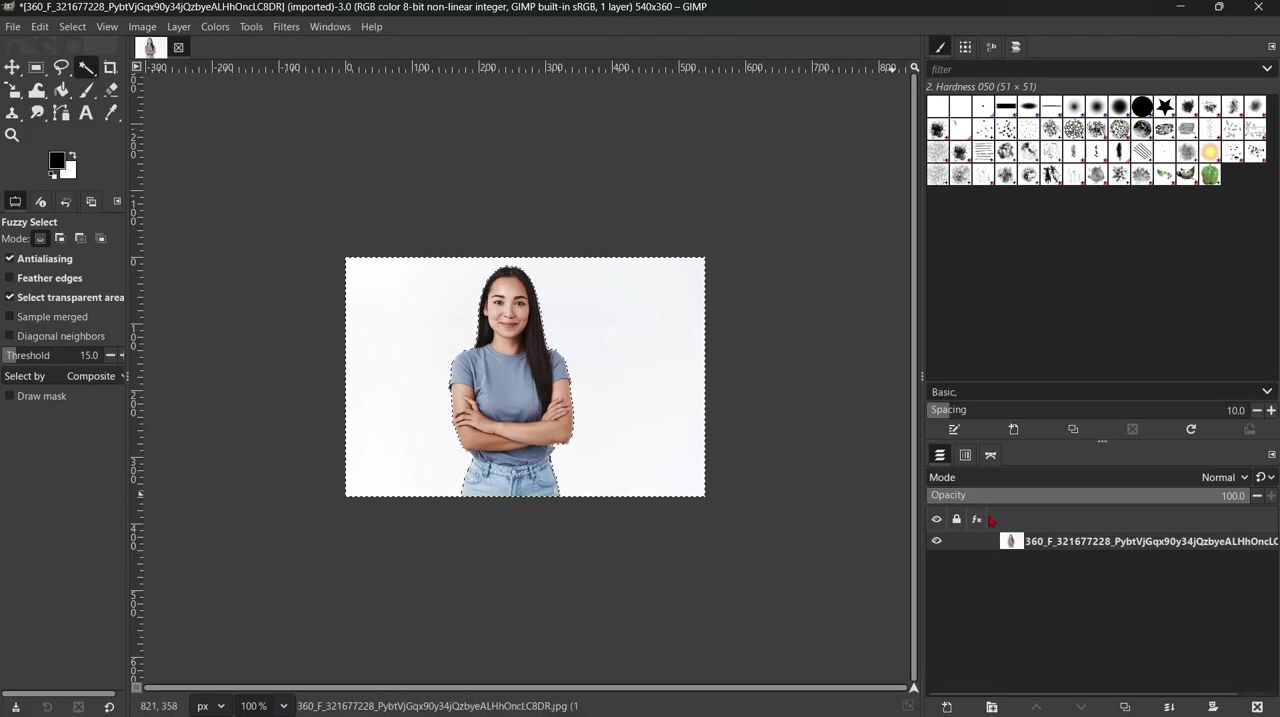Image resolution: width=1280 pixels, height=717 pixels.
Task: Select the Color Picker eyedropper tool
Action: coord(110,113)
